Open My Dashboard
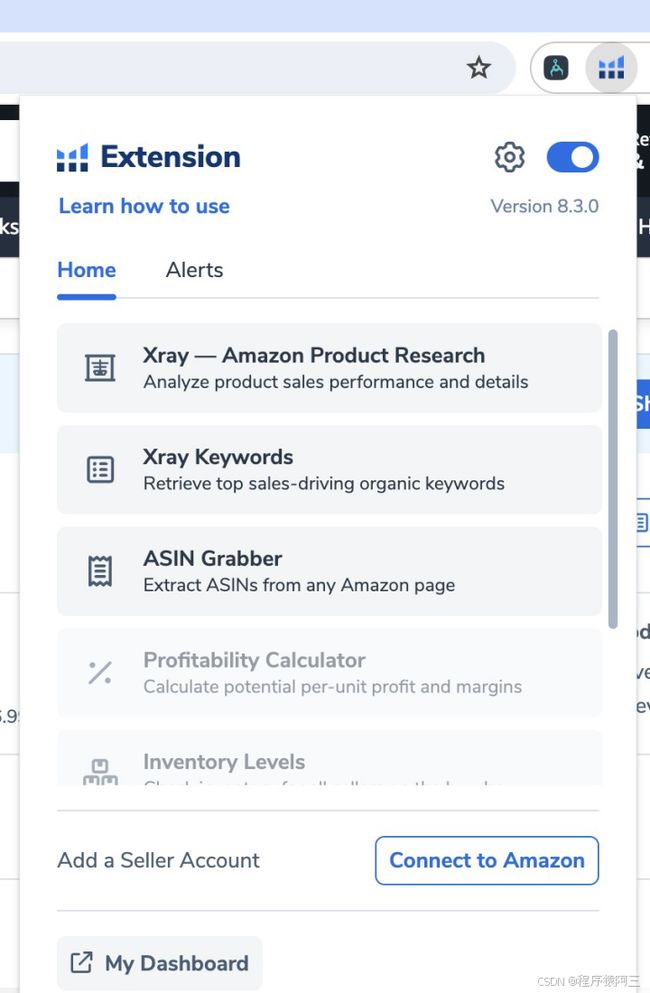 [160, 963]
